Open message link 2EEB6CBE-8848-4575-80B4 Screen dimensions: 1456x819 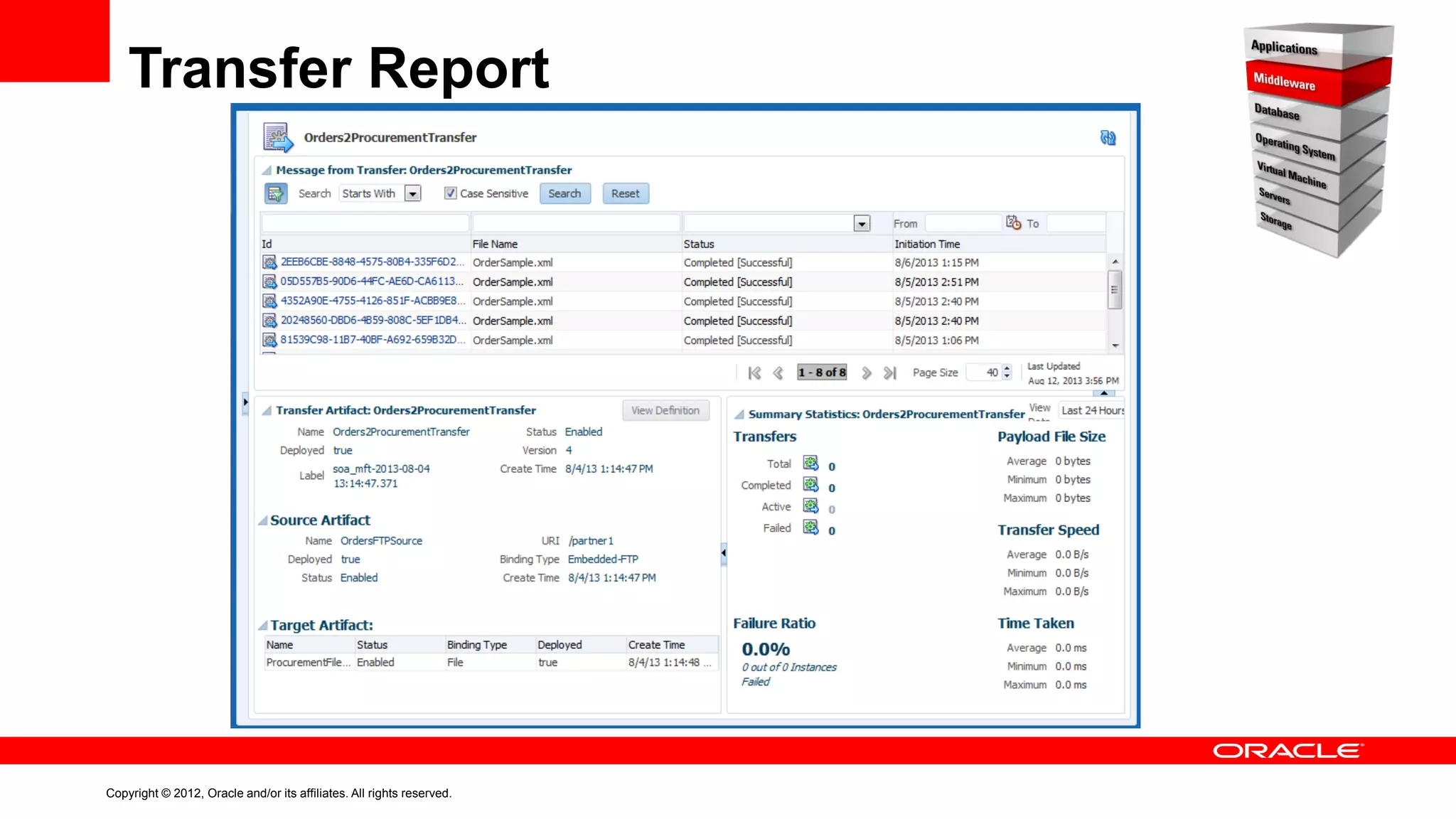tap(372, 262)
